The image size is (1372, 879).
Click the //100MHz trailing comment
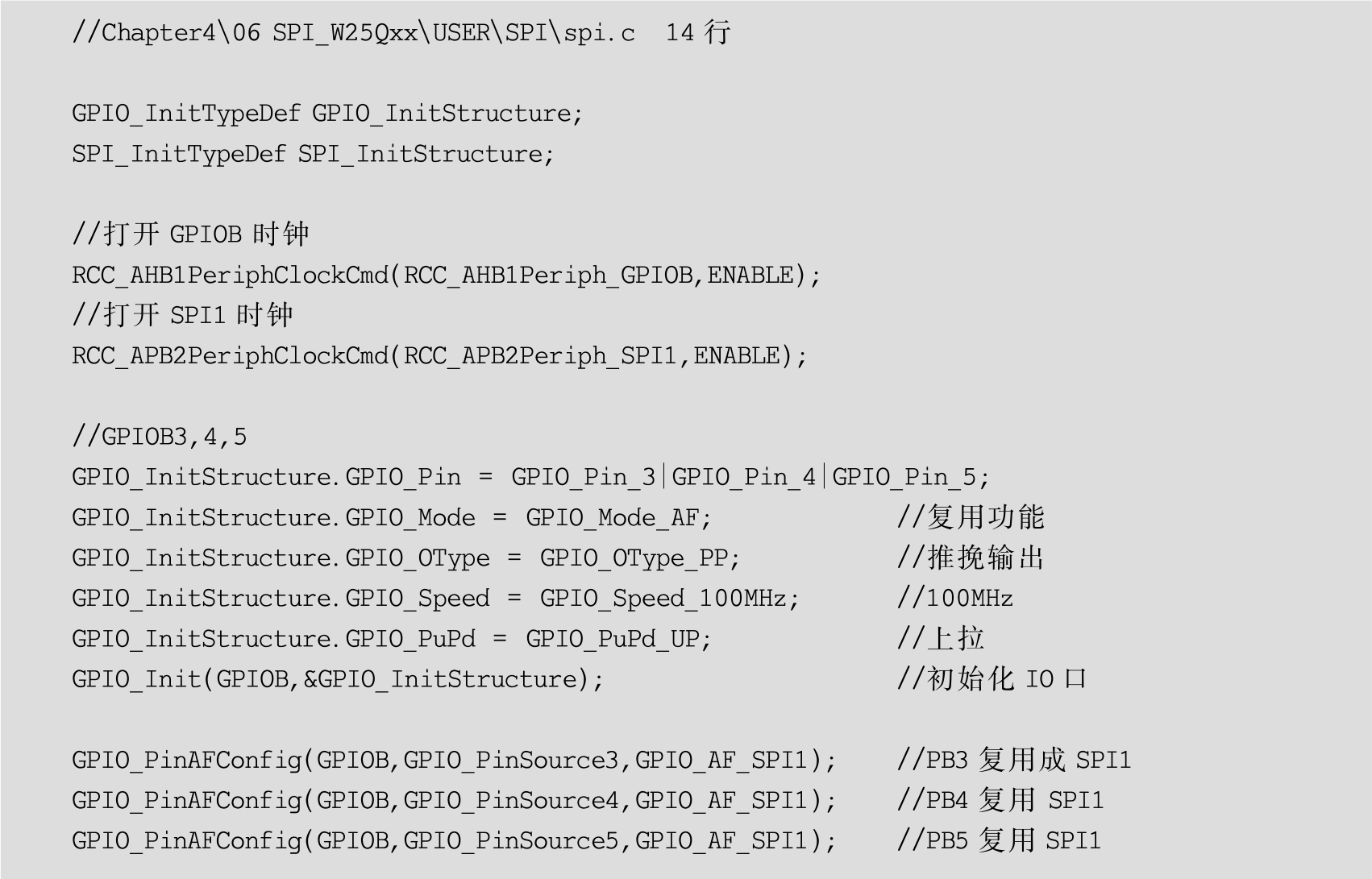coord(955,599)
